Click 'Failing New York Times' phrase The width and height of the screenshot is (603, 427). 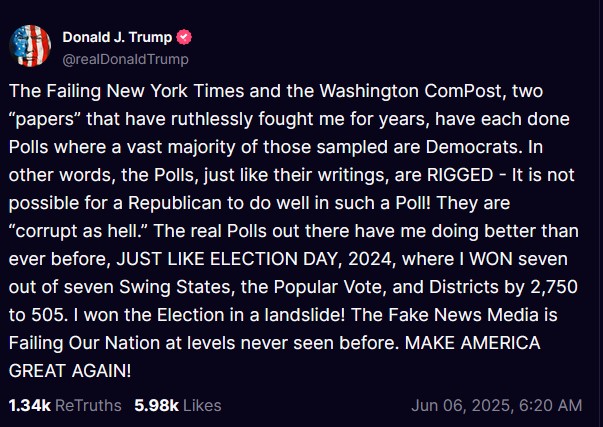[145, 91]
